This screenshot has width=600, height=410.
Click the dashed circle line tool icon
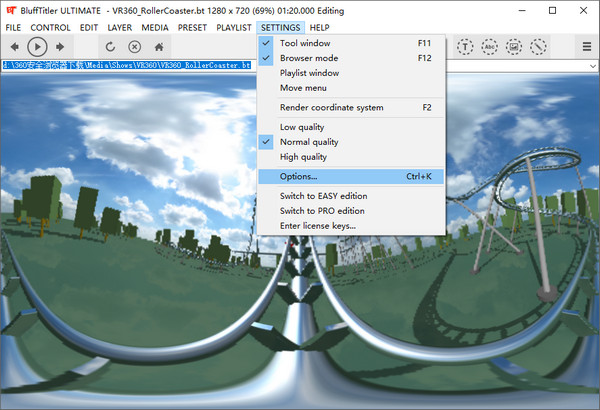click(538, 47)
